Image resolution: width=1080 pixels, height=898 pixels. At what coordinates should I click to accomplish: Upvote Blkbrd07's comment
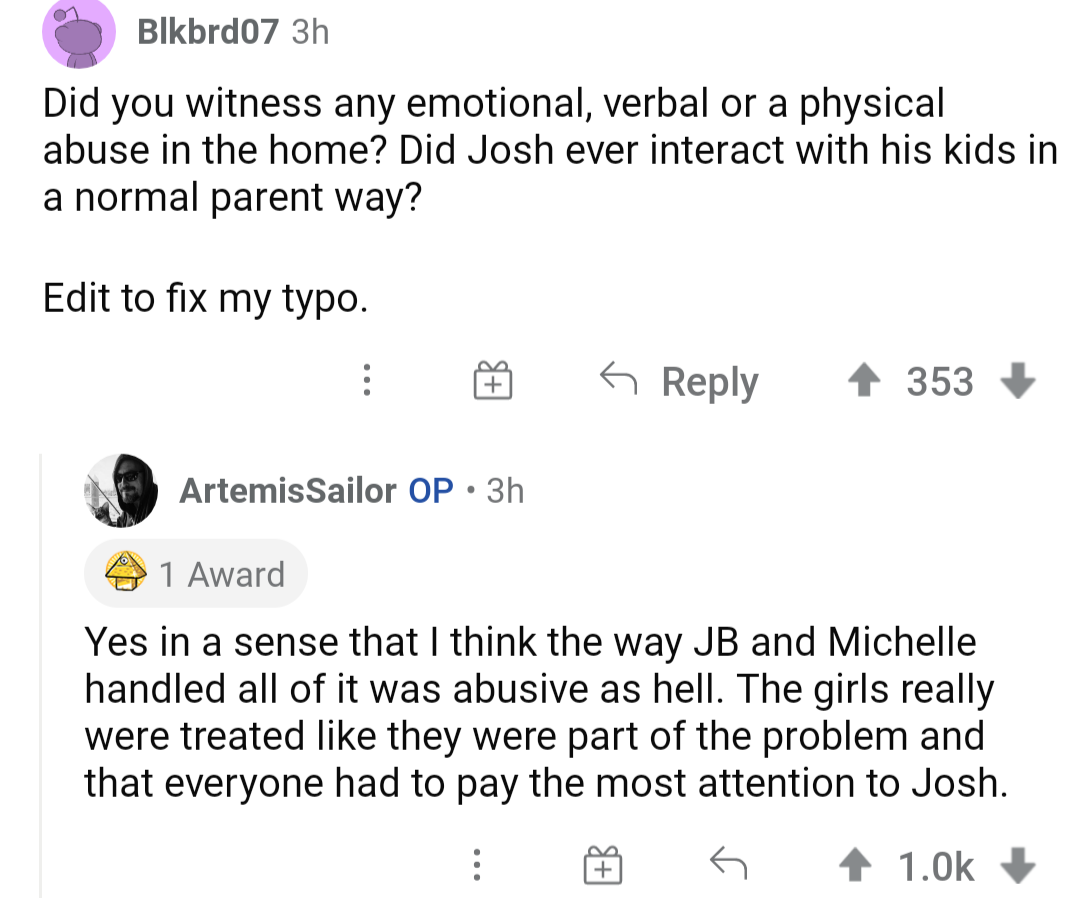coord(864,380)
